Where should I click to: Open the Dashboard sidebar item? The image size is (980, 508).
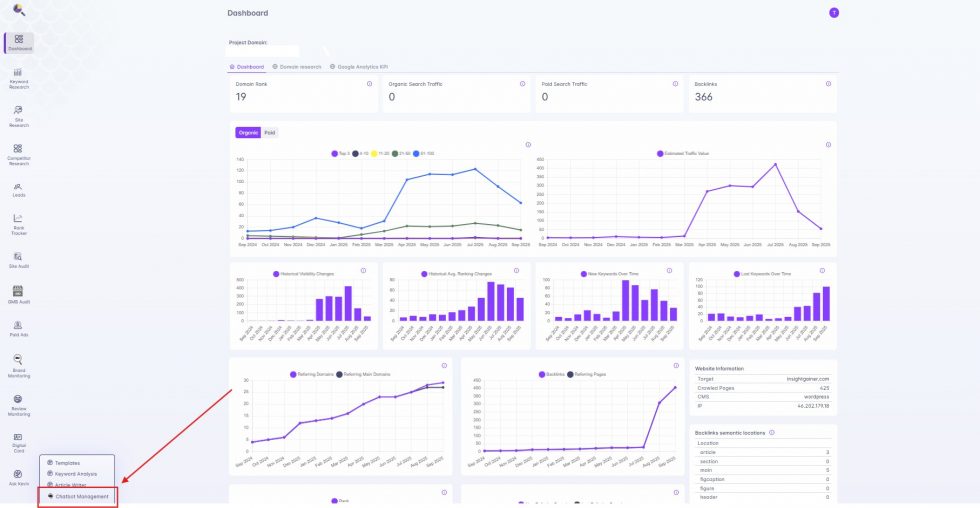pos(19,42)
